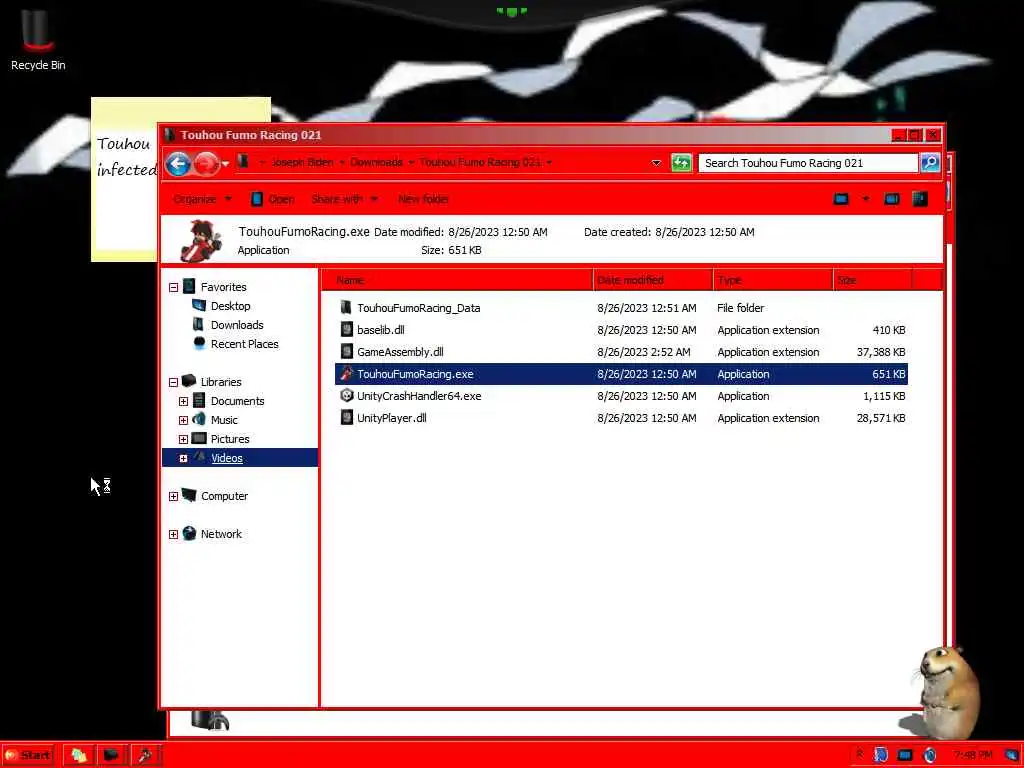
Task: Select the Music library
Action: point(224,420)
